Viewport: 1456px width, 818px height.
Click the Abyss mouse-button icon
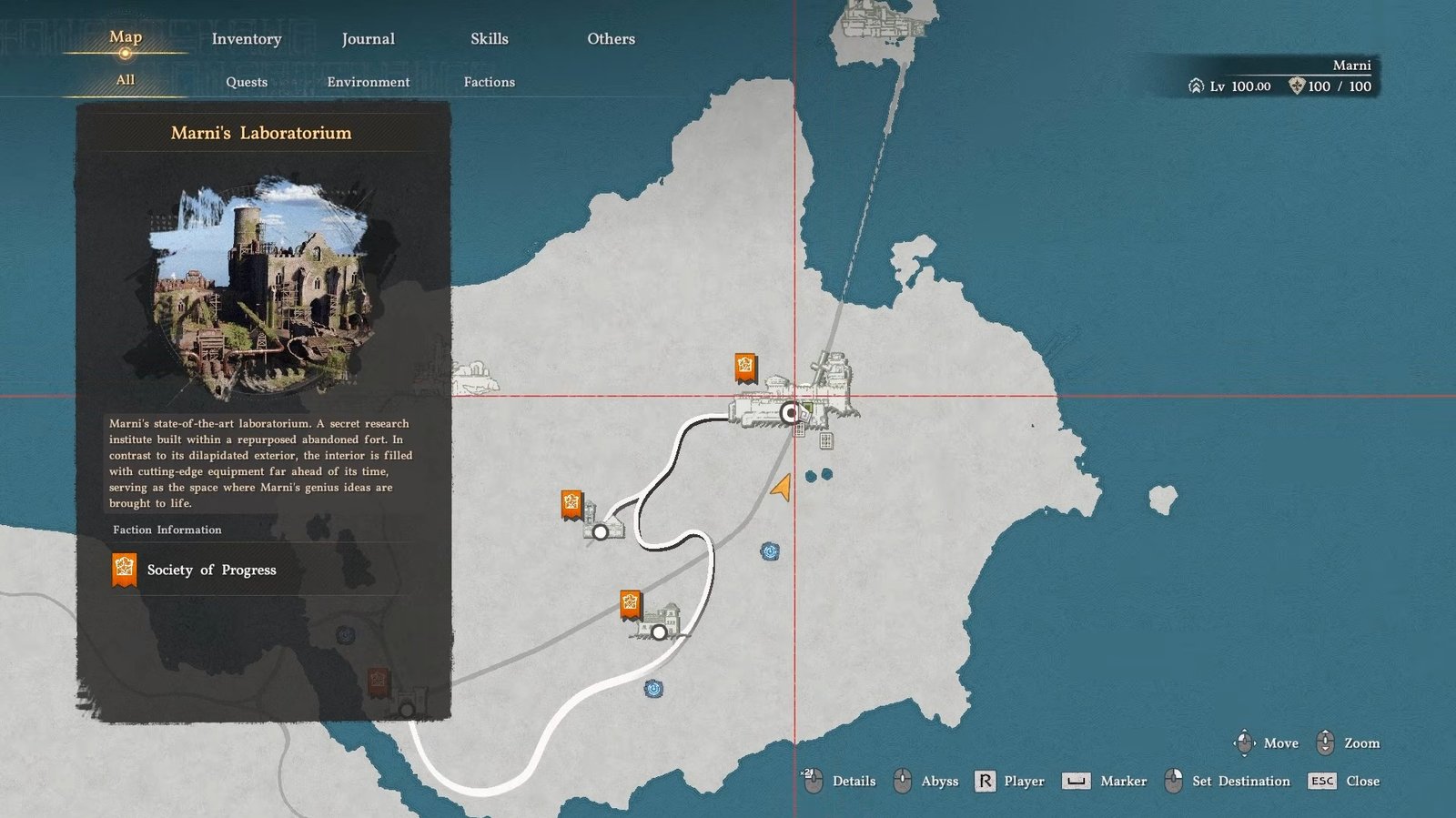tap(902, 781)
